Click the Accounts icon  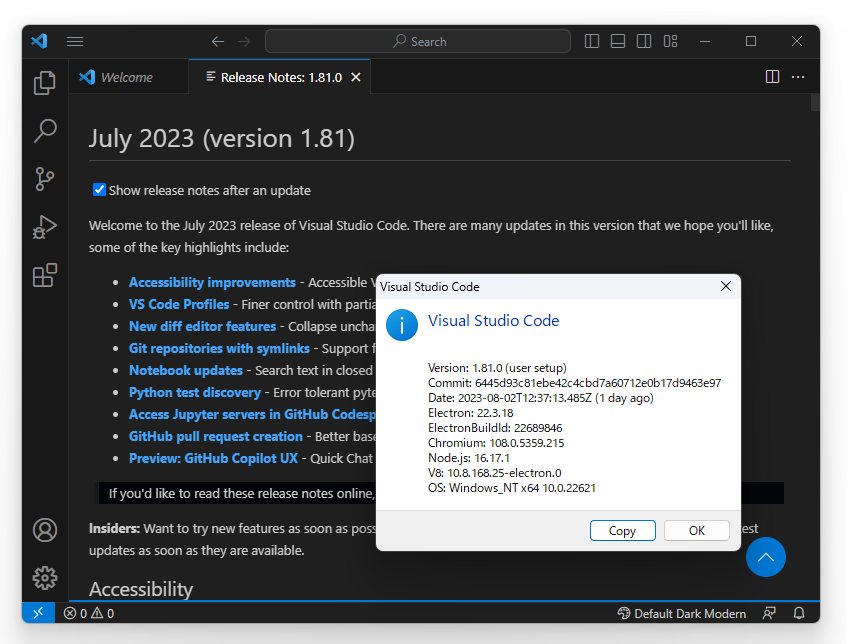(44, 530)
